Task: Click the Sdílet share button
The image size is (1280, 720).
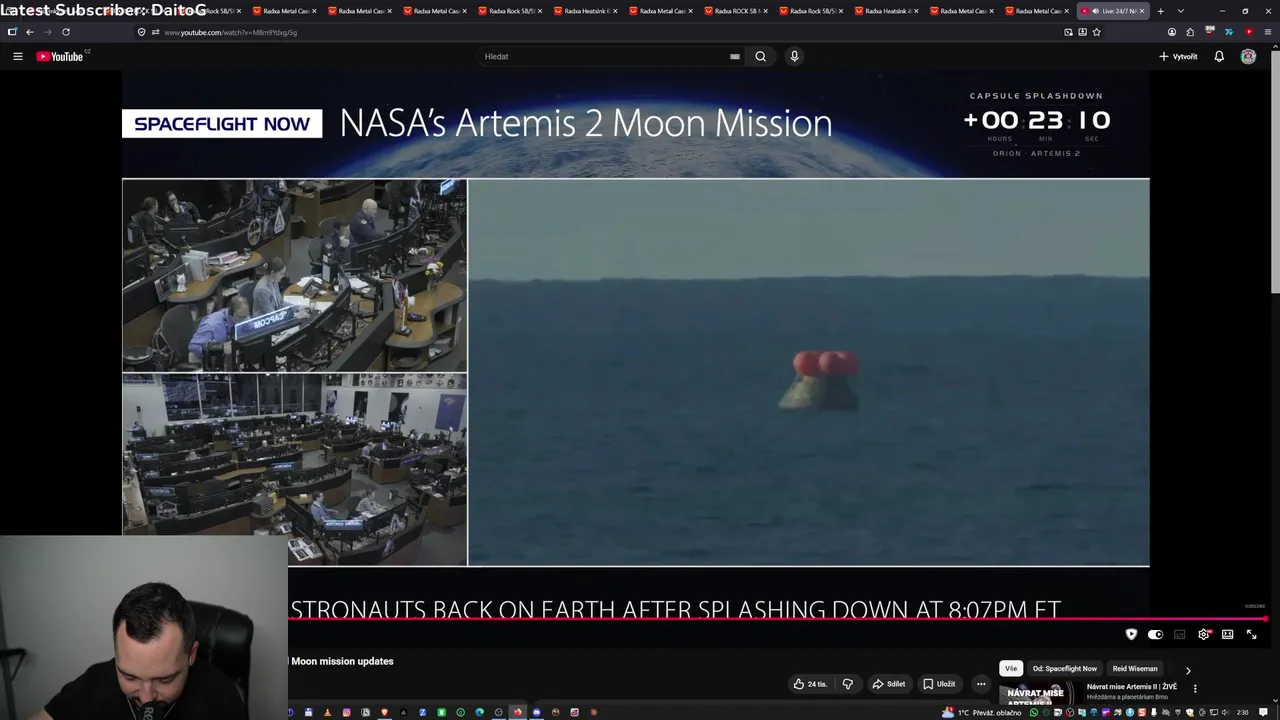Action: tap(888, 684)
